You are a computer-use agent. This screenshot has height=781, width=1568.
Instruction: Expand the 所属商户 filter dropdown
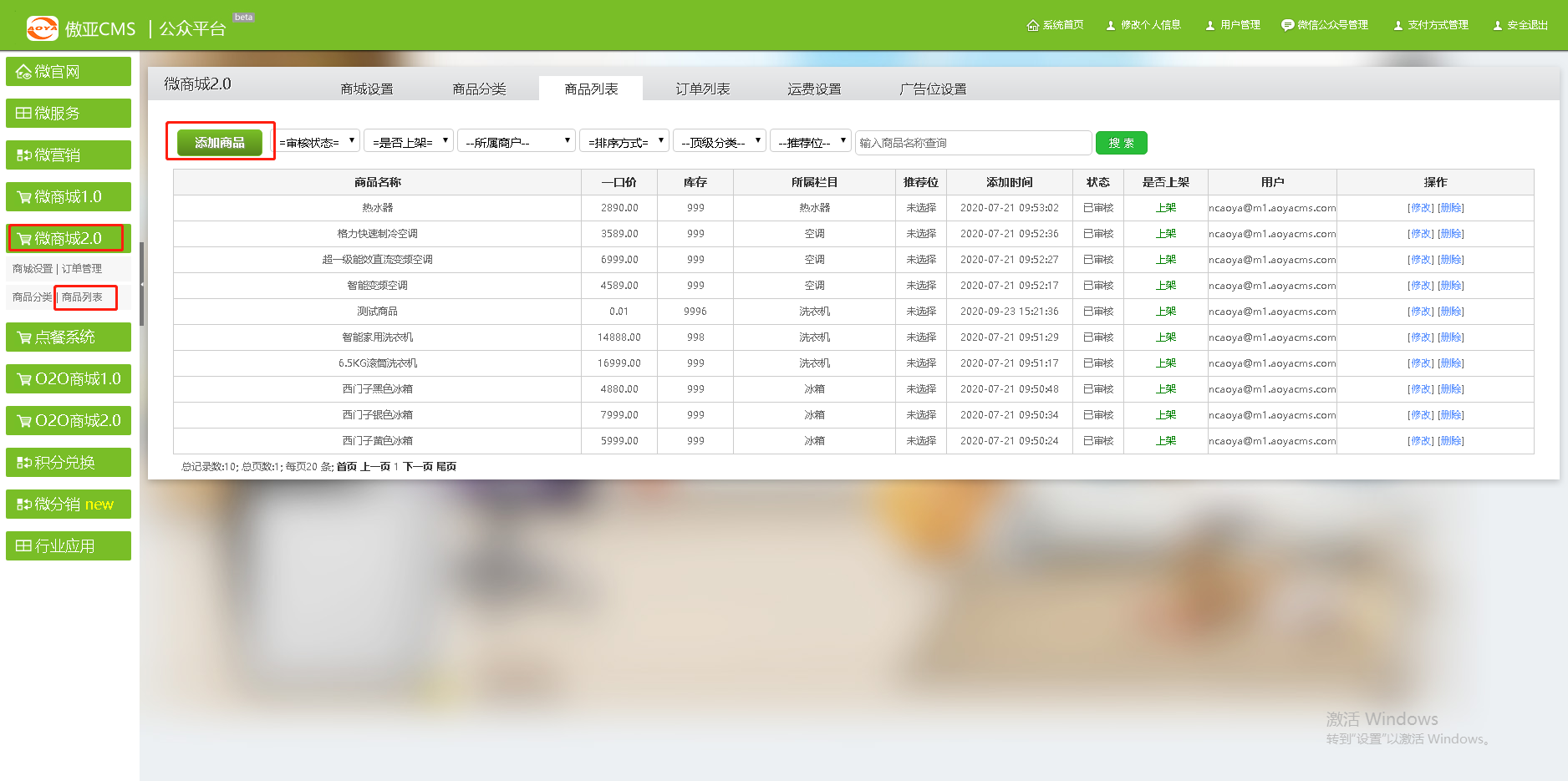point(516,142)
